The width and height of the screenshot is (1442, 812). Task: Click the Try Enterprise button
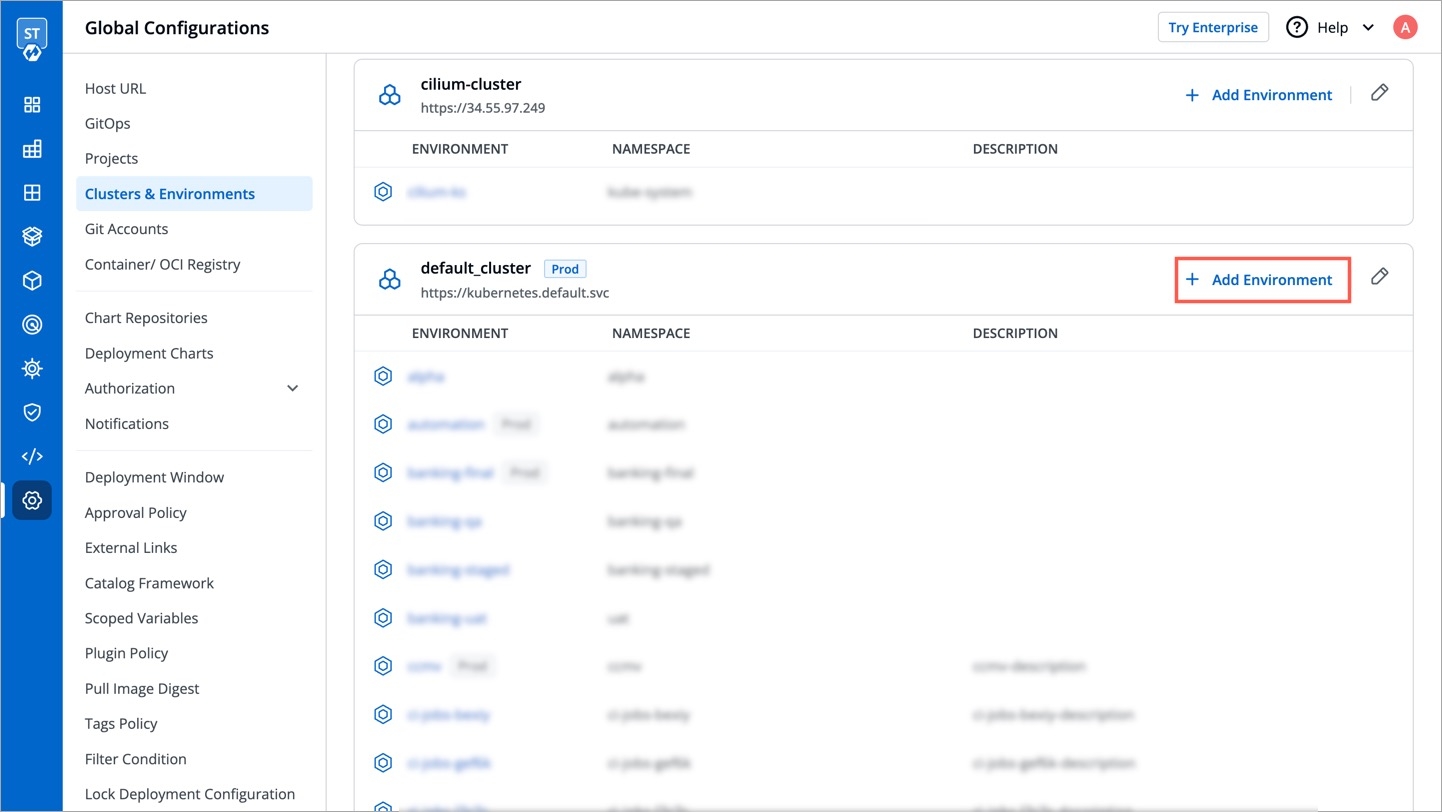click(x=1213, y=27)
